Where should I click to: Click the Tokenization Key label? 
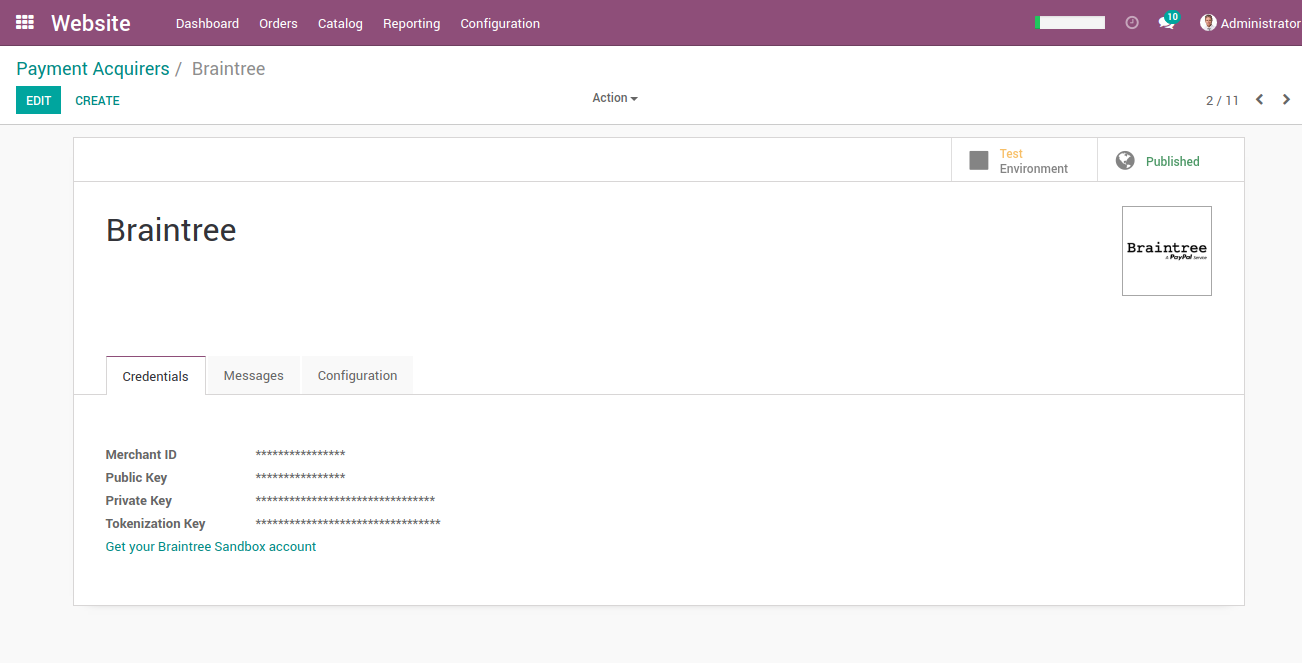tap(156, 524)
